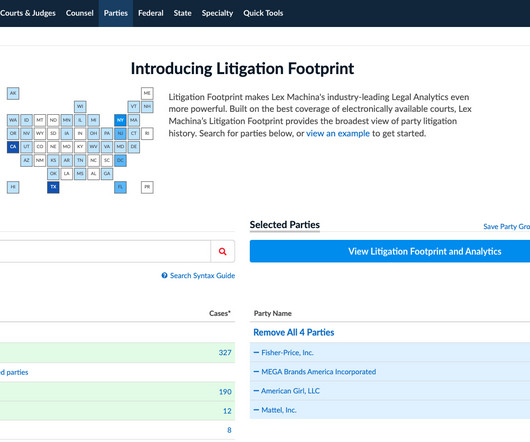Open the Specialty menu
Screen dimensions: 530x442
(x=217, y=13)
